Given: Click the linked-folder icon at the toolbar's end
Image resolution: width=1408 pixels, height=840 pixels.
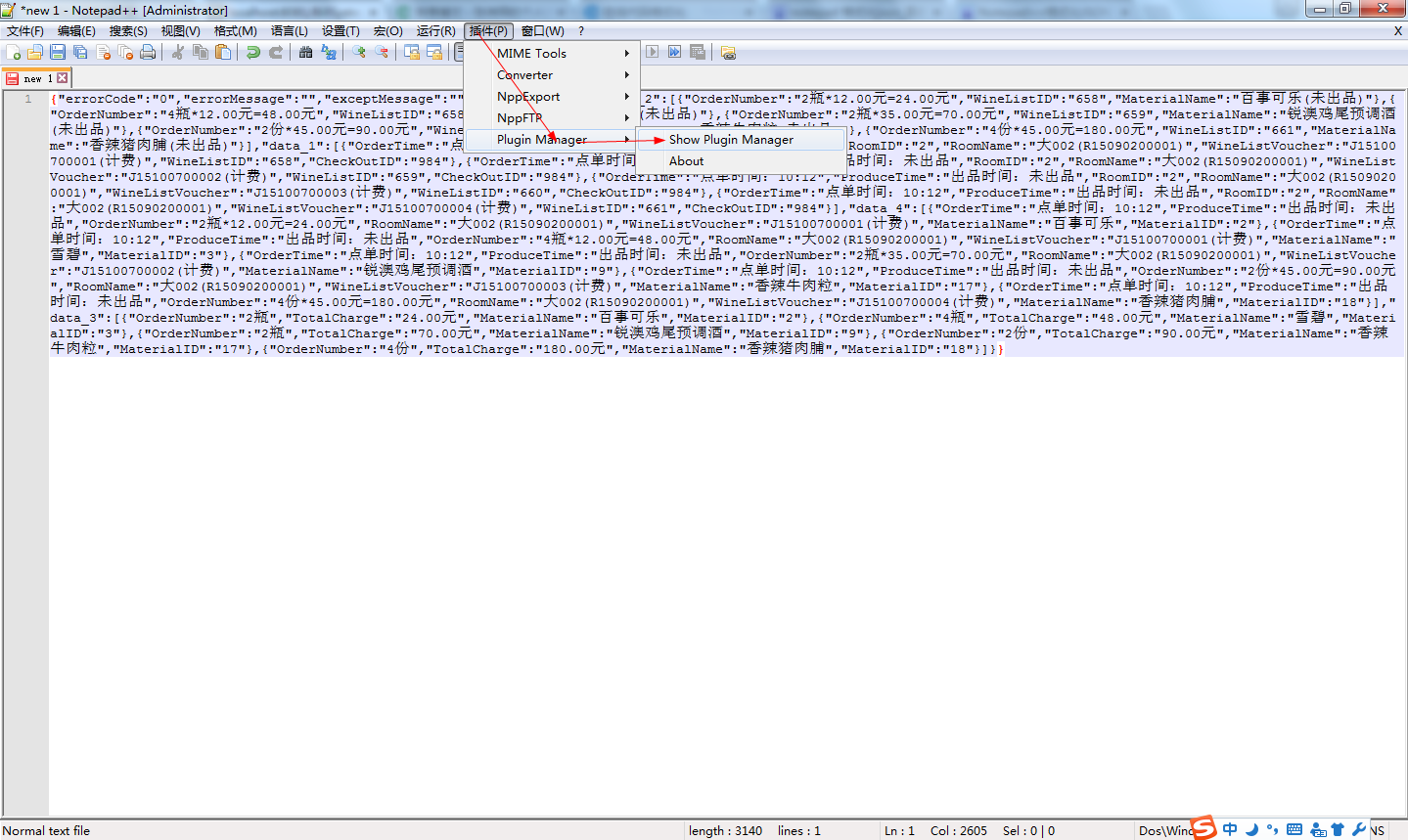Looking at the screenshot, I should pyautogui.click(x=728, y=52).
